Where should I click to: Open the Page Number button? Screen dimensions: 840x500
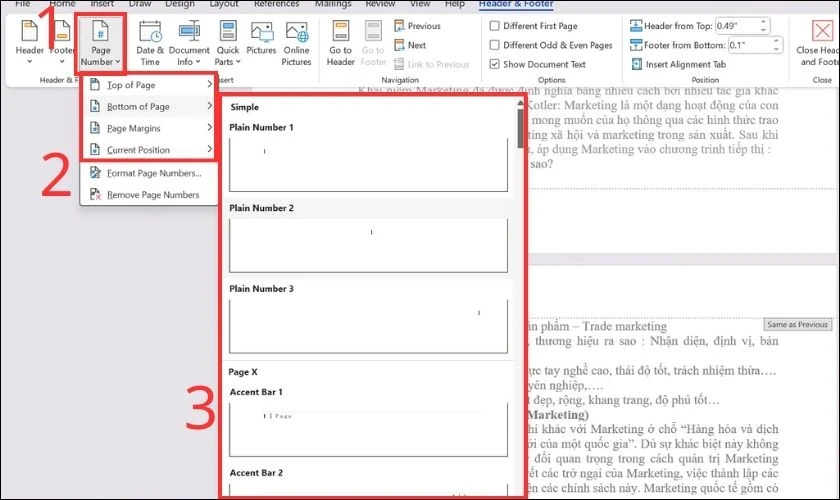coord(102,44)
